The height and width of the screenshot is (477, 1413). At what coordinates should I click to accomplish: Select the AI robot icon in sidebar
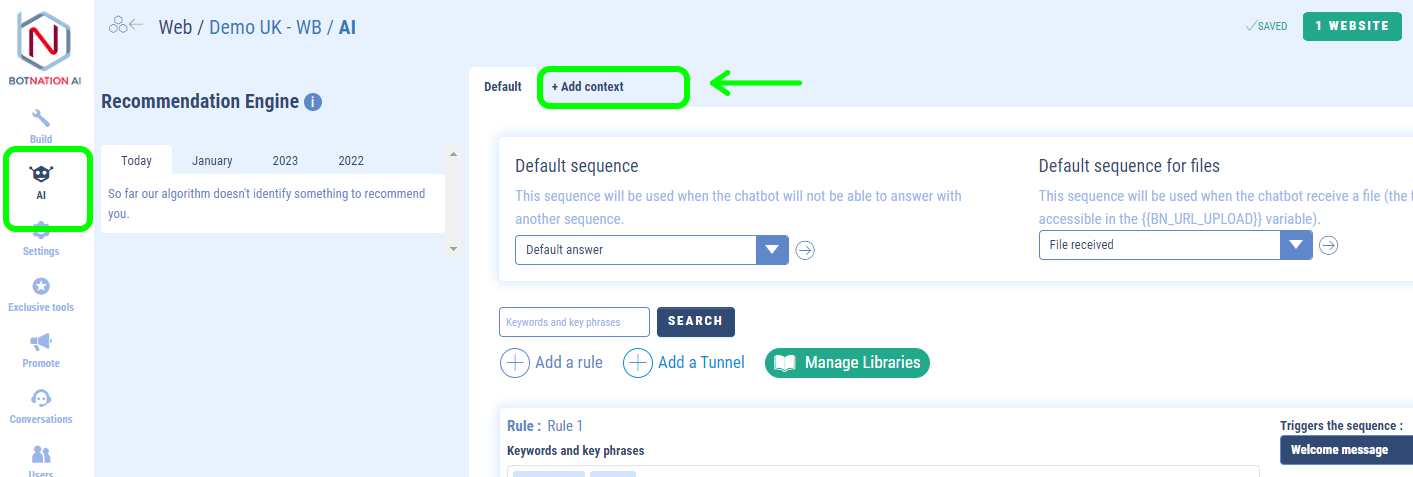(42, 174)
